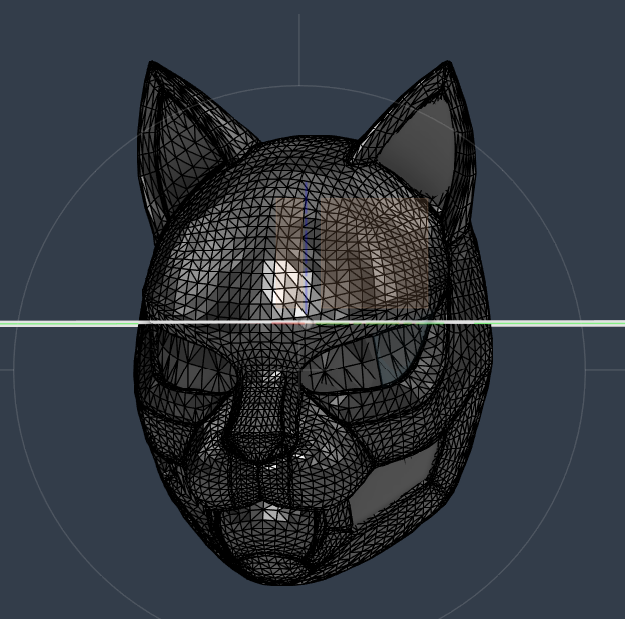Viewport: 625px width, 619px height.
Task: Click the origin point where the axes meet
Action: (305, 324)
